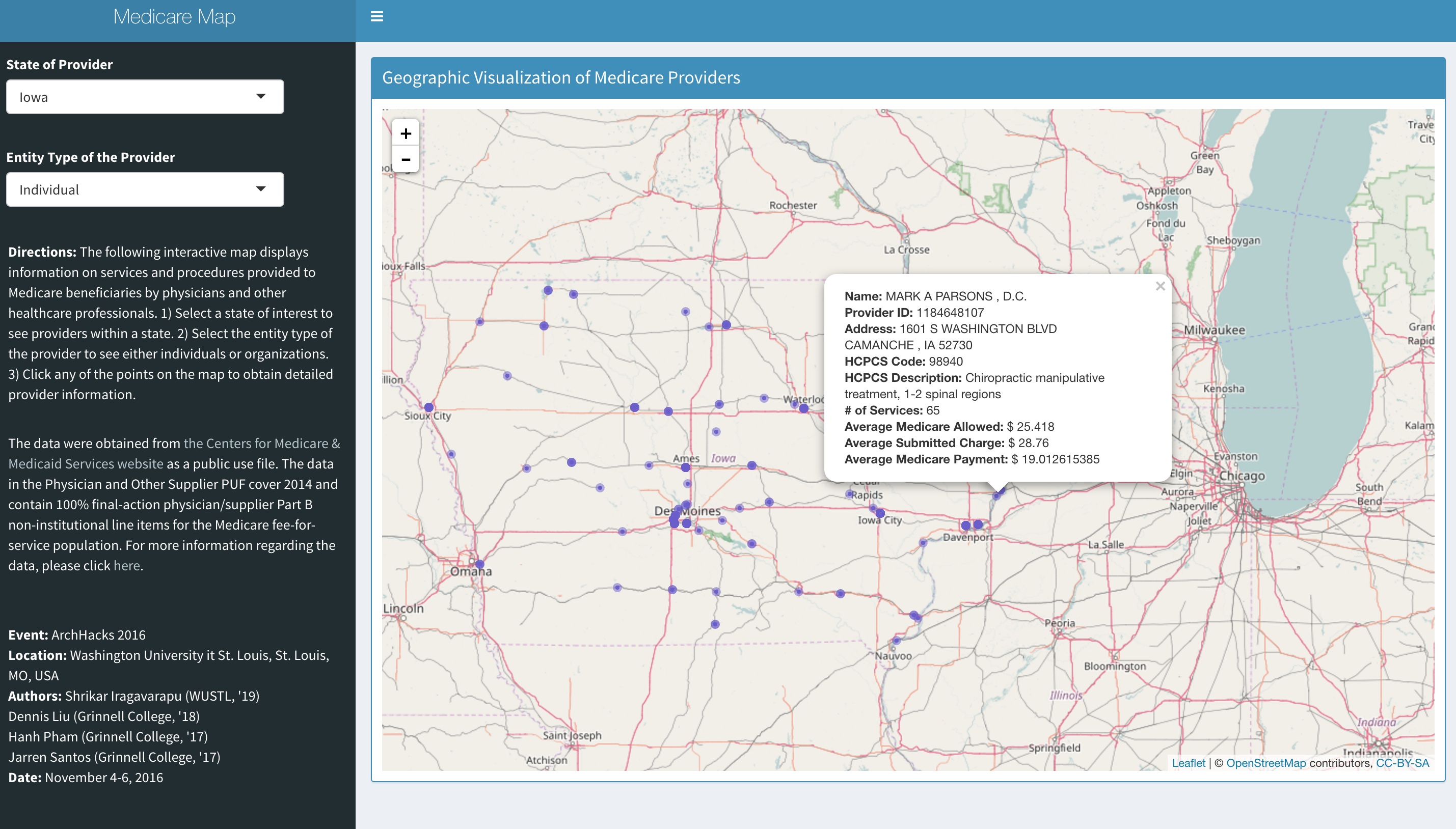Select the provider marker at Omaha

479,564
